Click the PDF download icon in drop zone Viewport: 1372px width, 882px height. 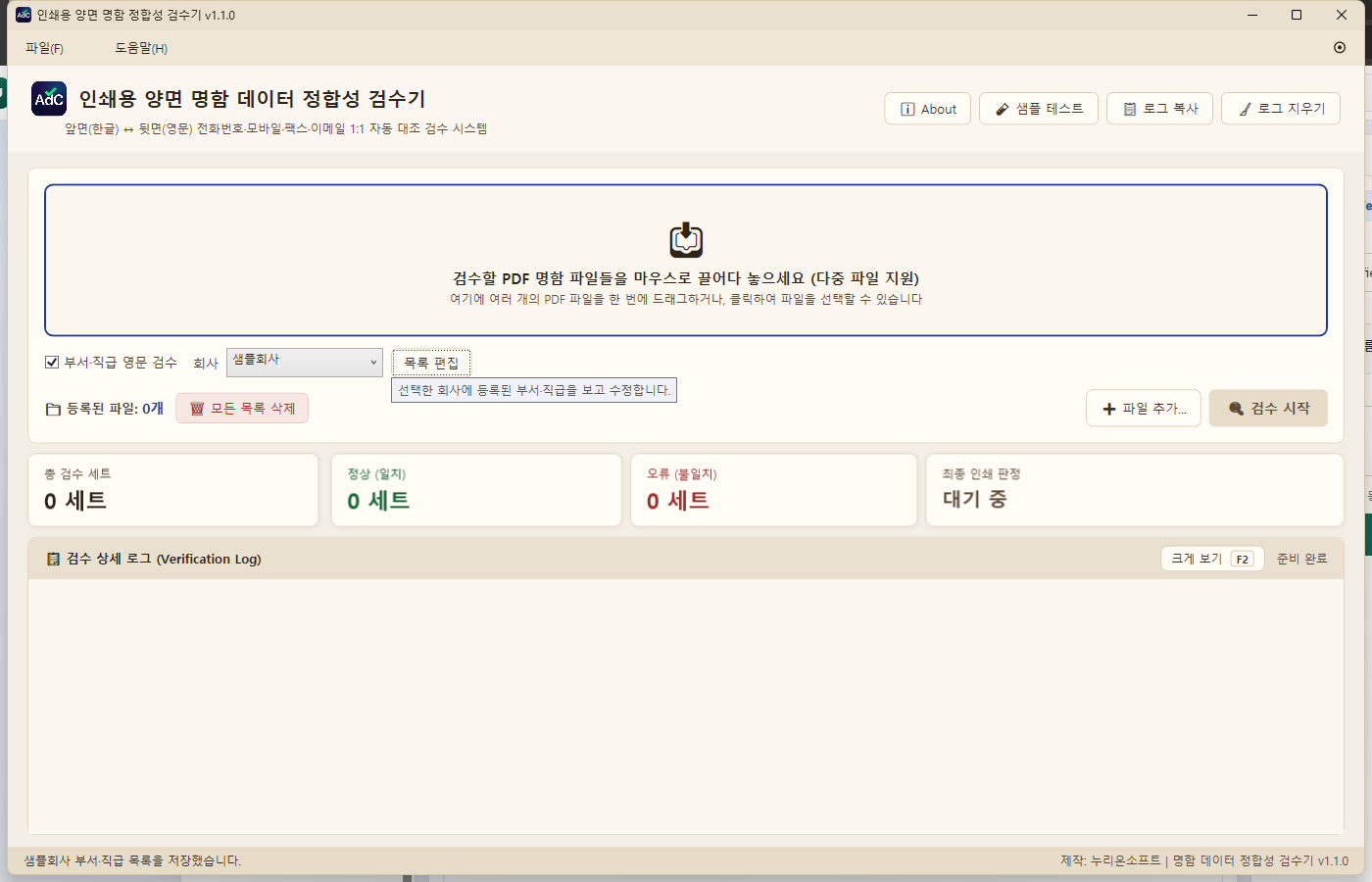tap(686, 239)
